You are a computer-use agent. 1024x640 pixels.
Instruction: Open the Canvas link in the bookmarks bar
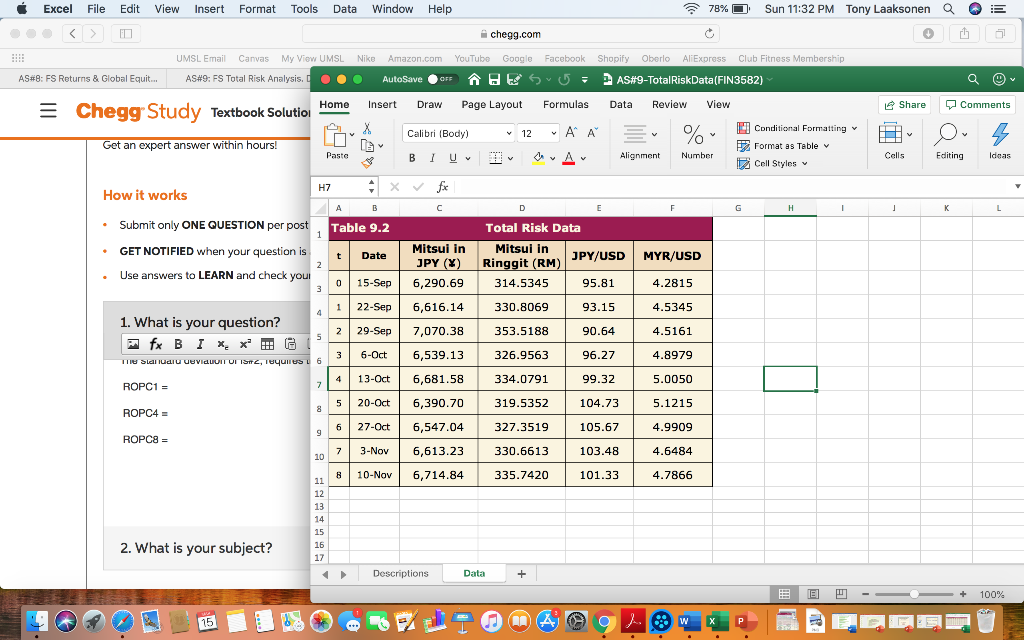[253, 58]
